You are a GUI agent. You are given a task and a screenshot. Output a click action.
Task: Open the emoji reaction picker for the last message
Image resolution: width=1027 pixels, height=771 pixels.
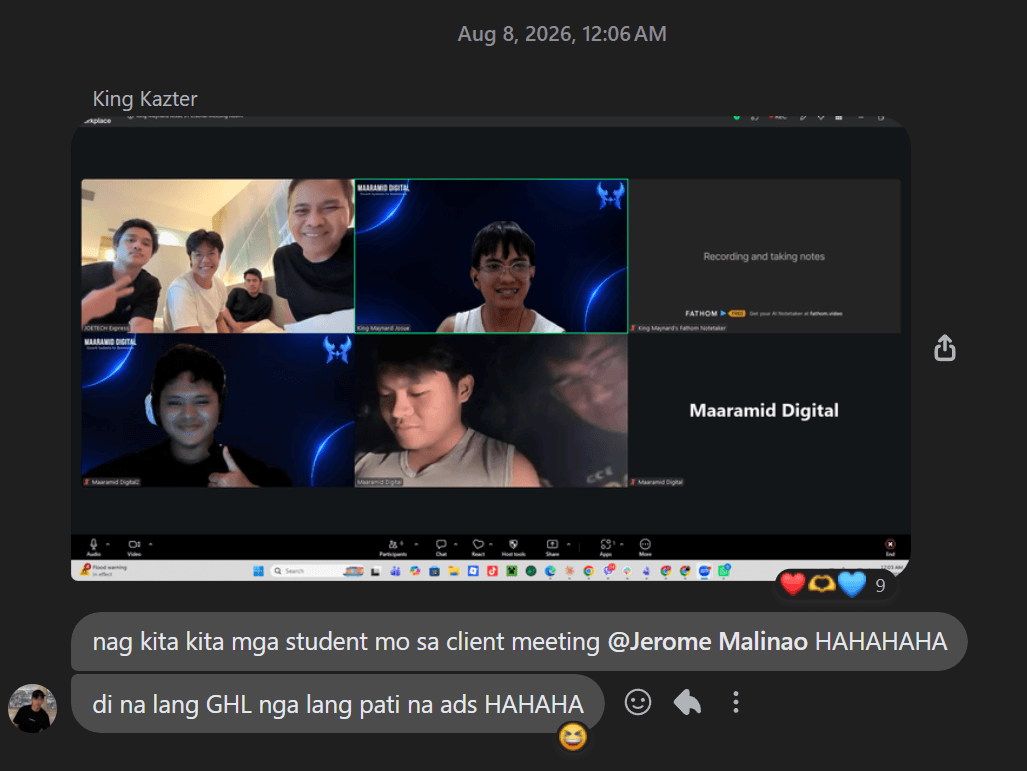637,702
